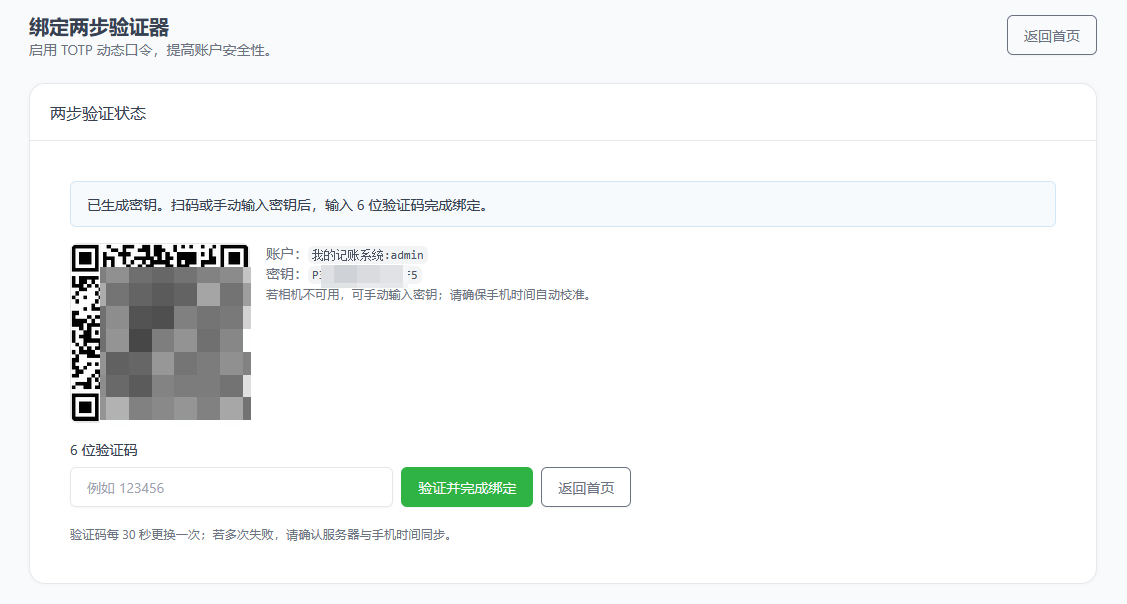The width and height of the screenshot is (1127, 604).
Task: Click the QR code's top-left finder square
Action: (85, 258)
